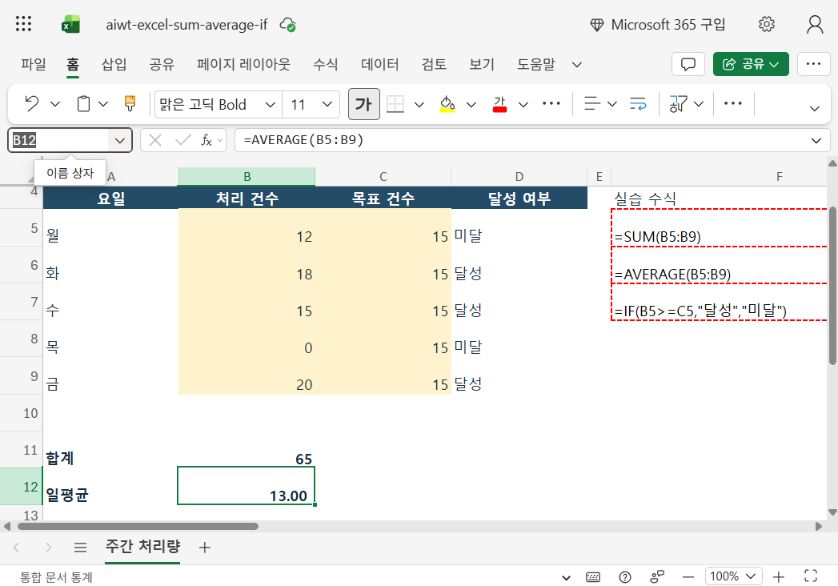Confirm formula entry checkmark icon

(x=183, y=140)
